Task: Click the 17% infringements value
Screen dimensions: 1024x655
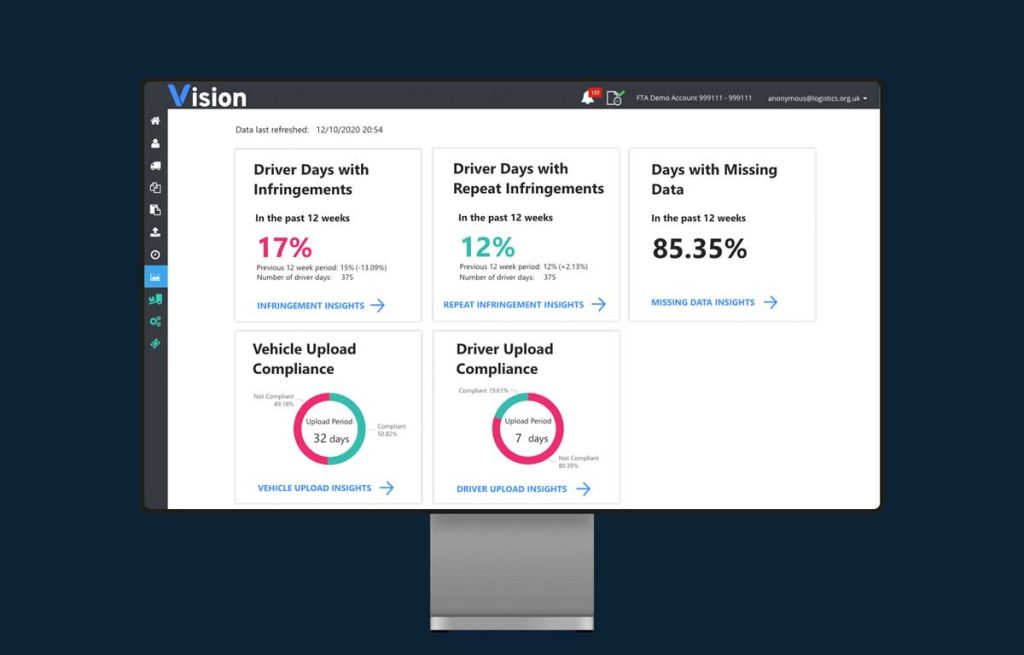Action: point(285,248)
